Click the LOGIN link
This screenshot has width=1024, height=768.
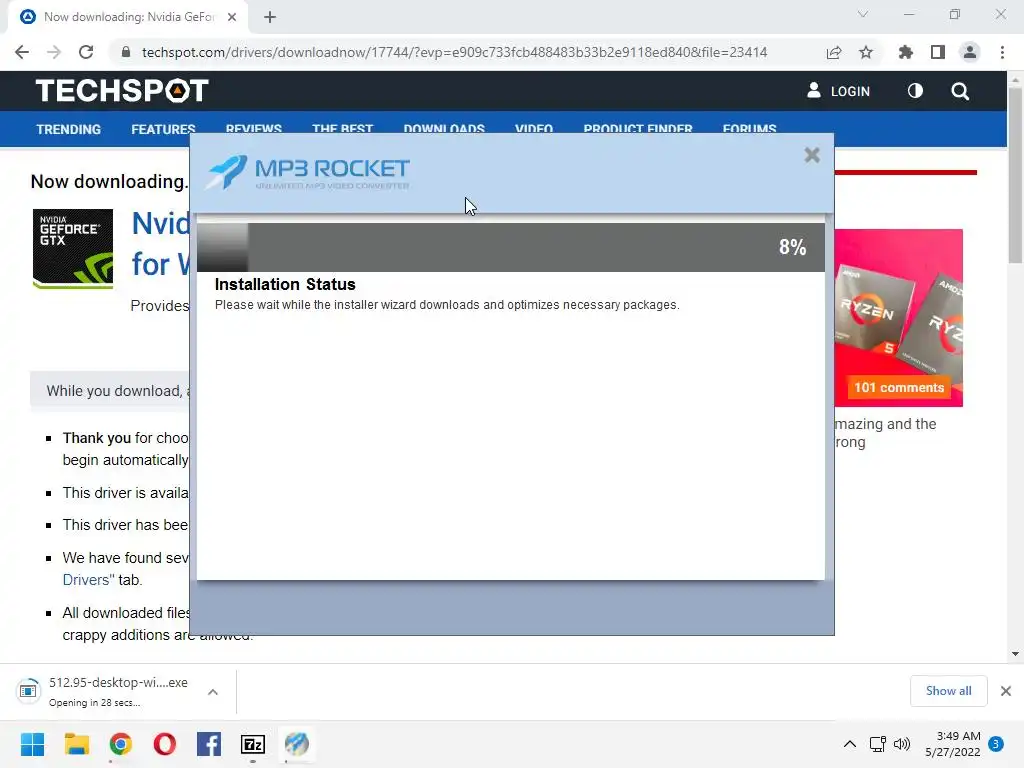click(x=839, y=91)
